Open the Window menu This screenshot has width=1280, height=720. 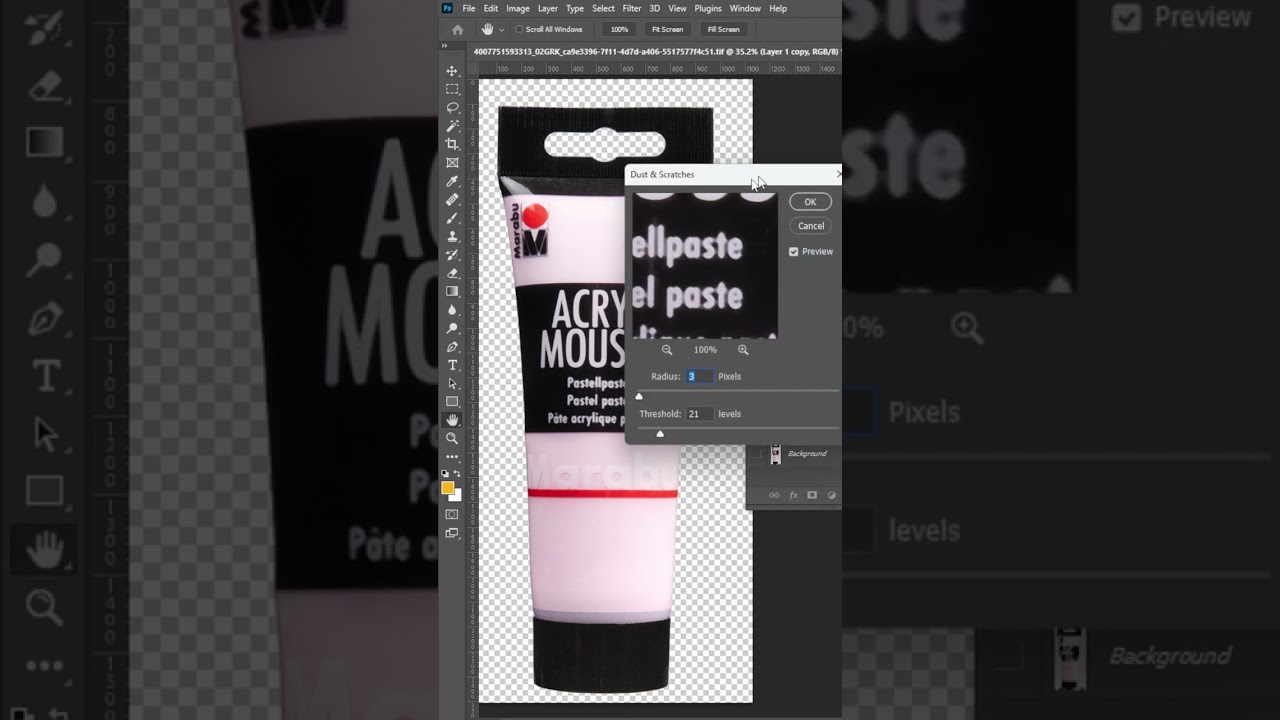point(745,8)
